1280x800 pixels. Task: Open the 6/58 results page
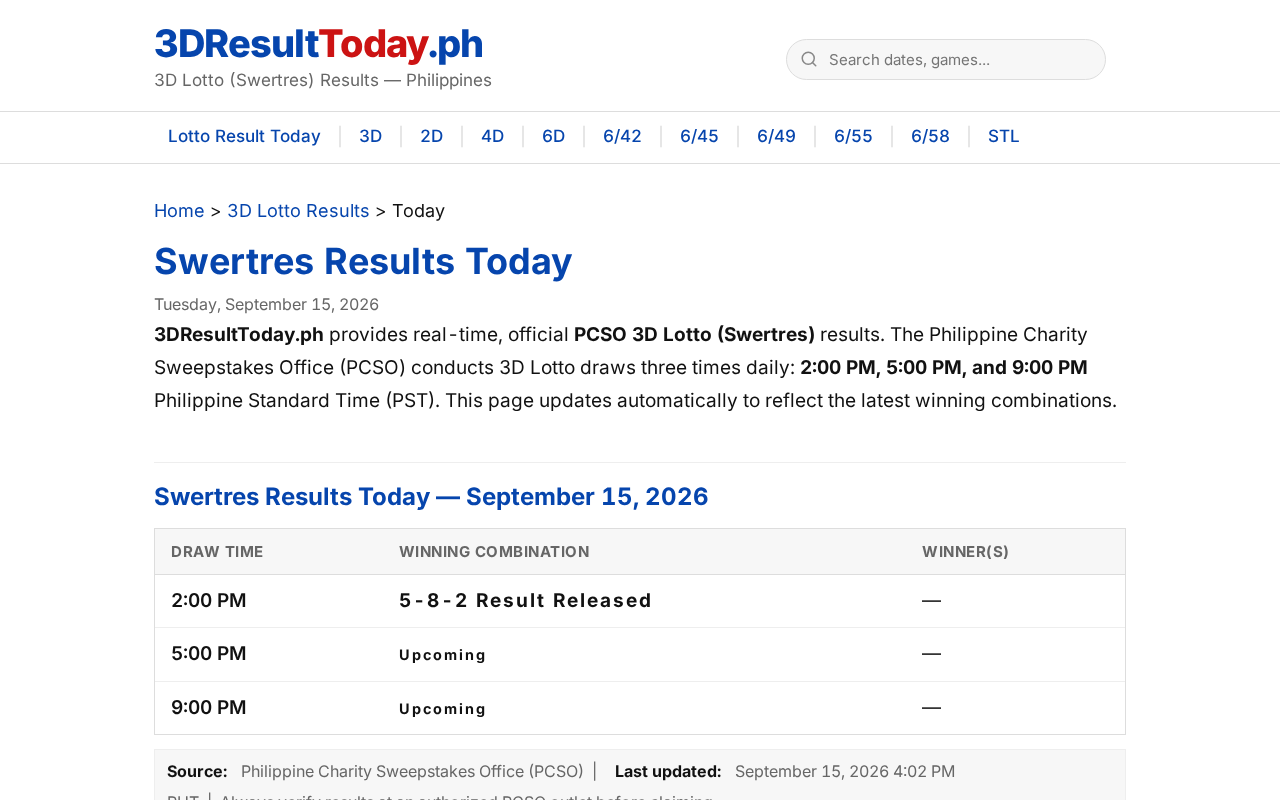tap(930, 136)
